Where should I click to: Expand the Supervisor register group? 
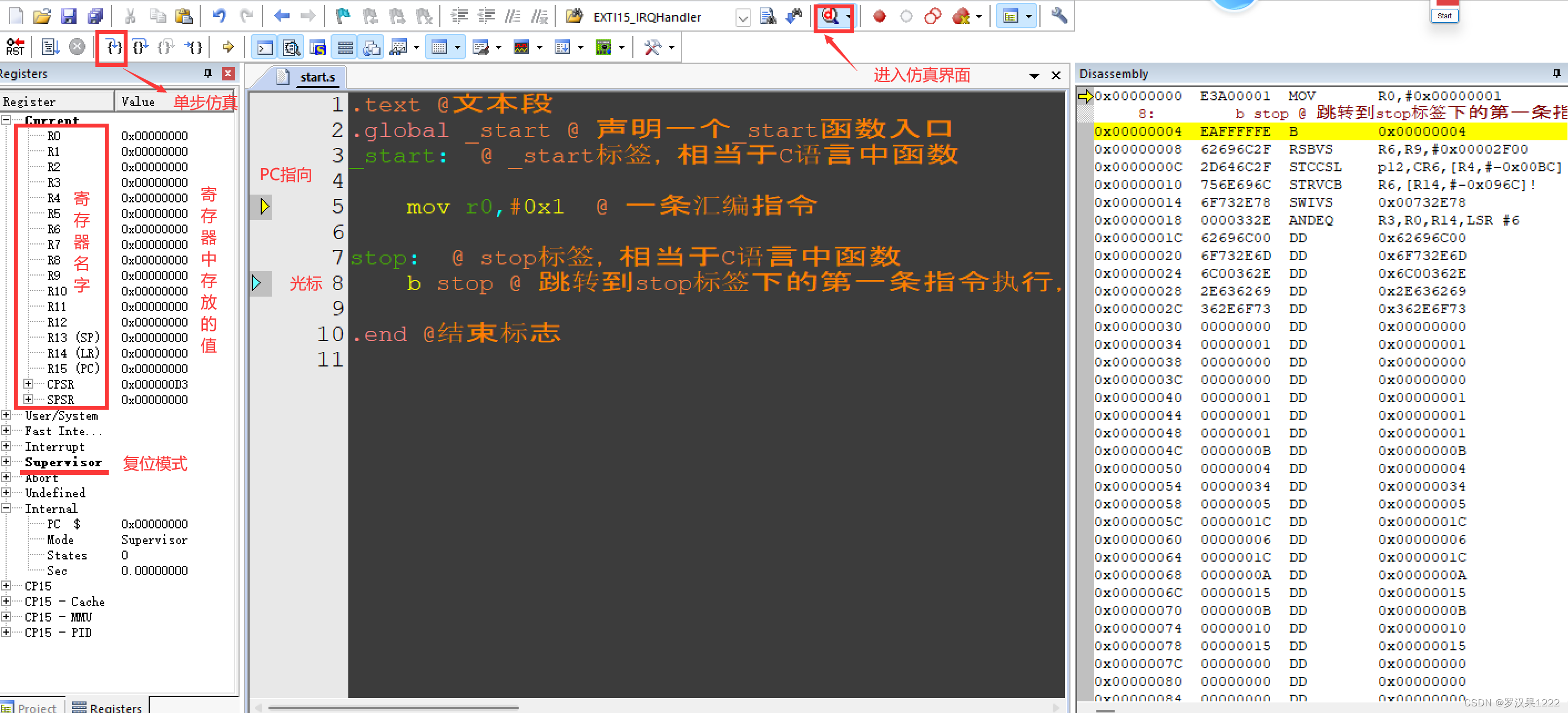click(6, 462)
